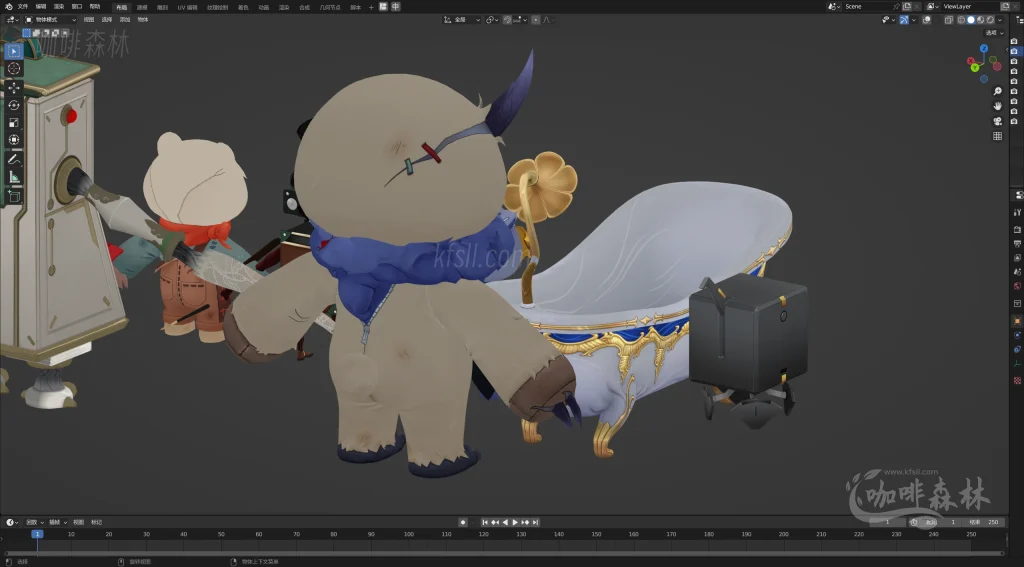Image resolution: width=1024 pixels, height=567 pixels.
Task: Toggle viewport gizmos blue button
Action: [904, 20]
